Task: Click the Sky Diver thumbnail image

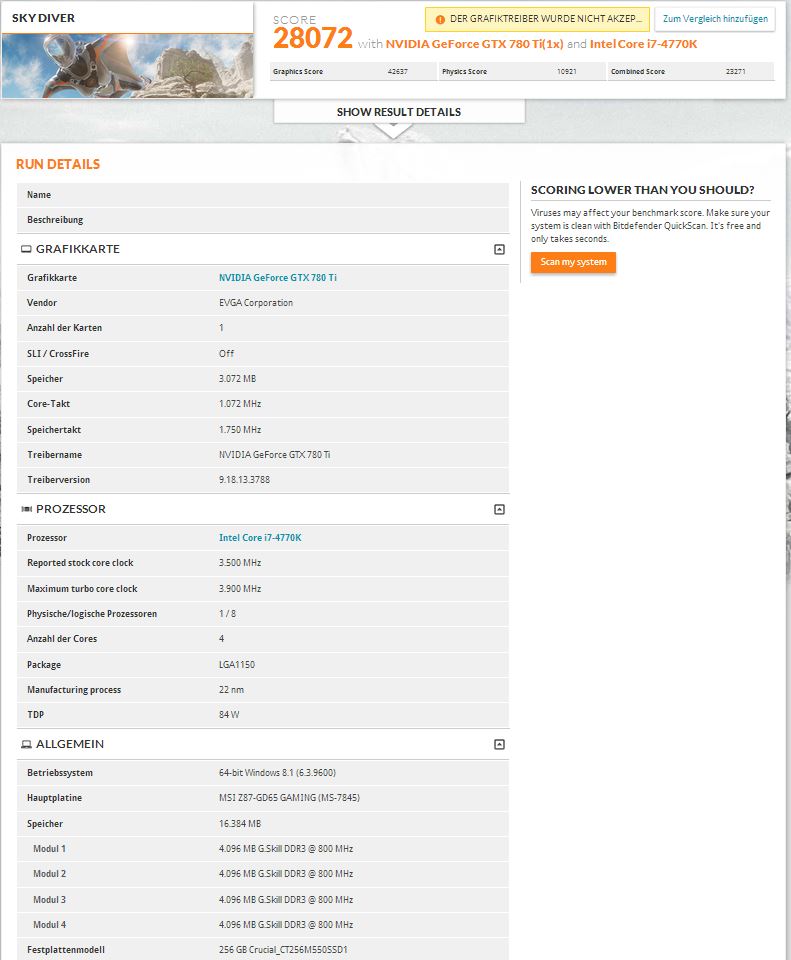Action: pyautogui.click(x=127, y=66)
